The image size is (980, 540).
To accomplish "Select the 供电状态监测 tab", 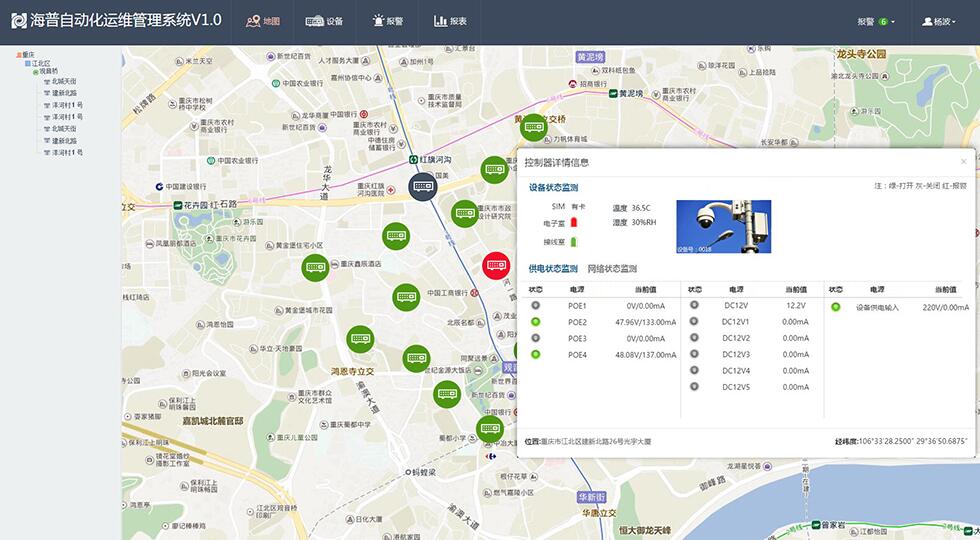I will [553, 269].
